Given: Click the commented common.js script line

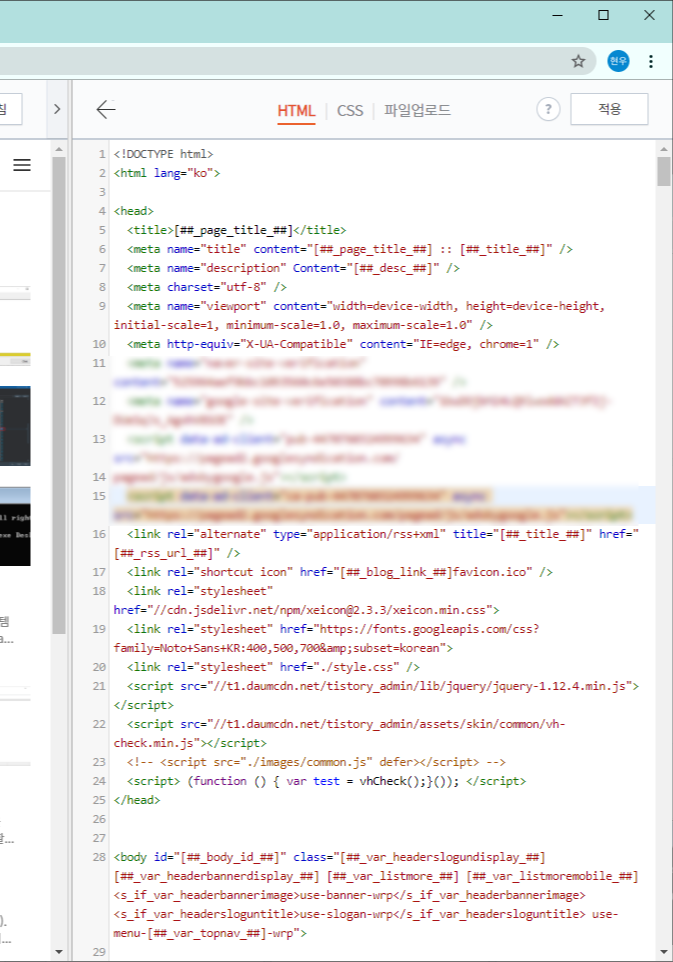Looking at the screenshot, I should [316, 763].
